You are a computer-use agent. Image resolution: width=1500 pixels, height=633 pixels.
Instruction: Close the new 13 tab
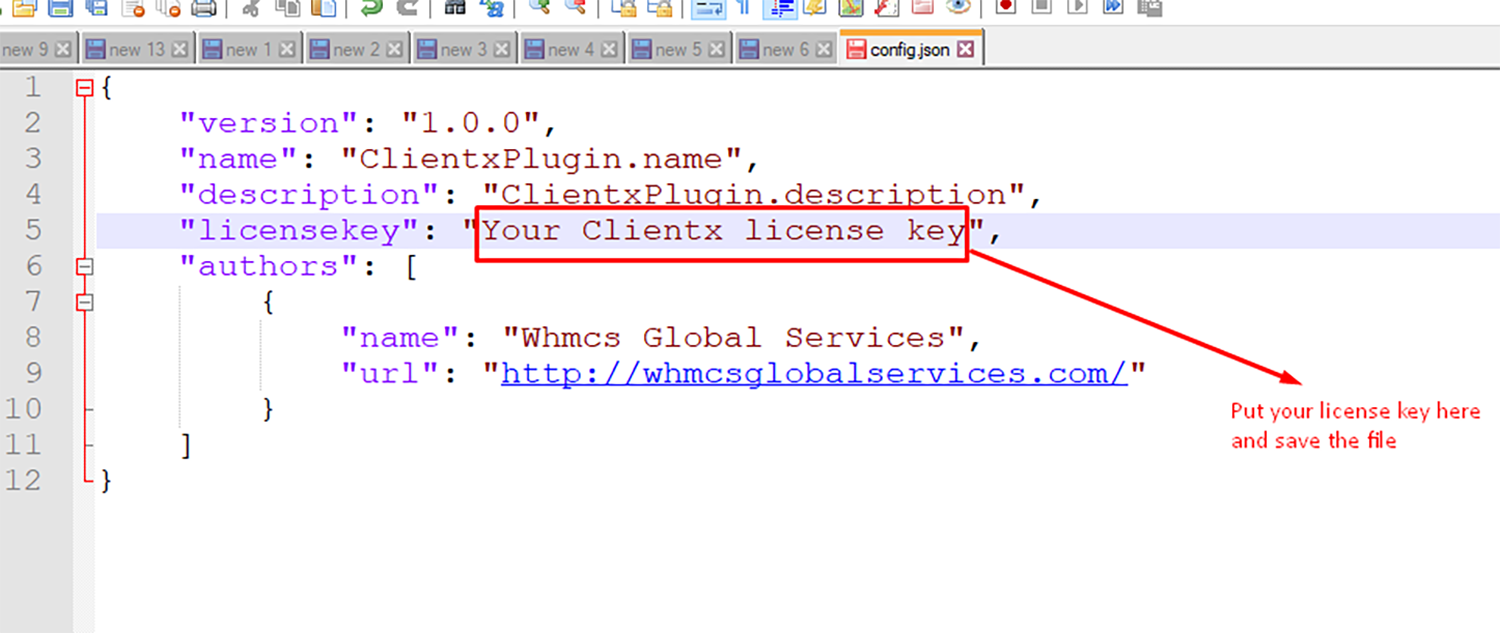click(x=180, y=49)
